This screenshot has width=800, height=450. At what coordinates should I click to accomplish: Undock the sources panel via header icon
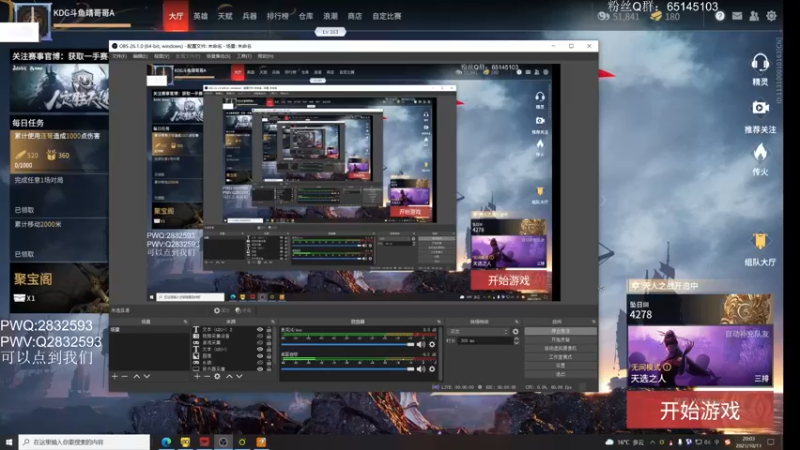coord(273,322)
